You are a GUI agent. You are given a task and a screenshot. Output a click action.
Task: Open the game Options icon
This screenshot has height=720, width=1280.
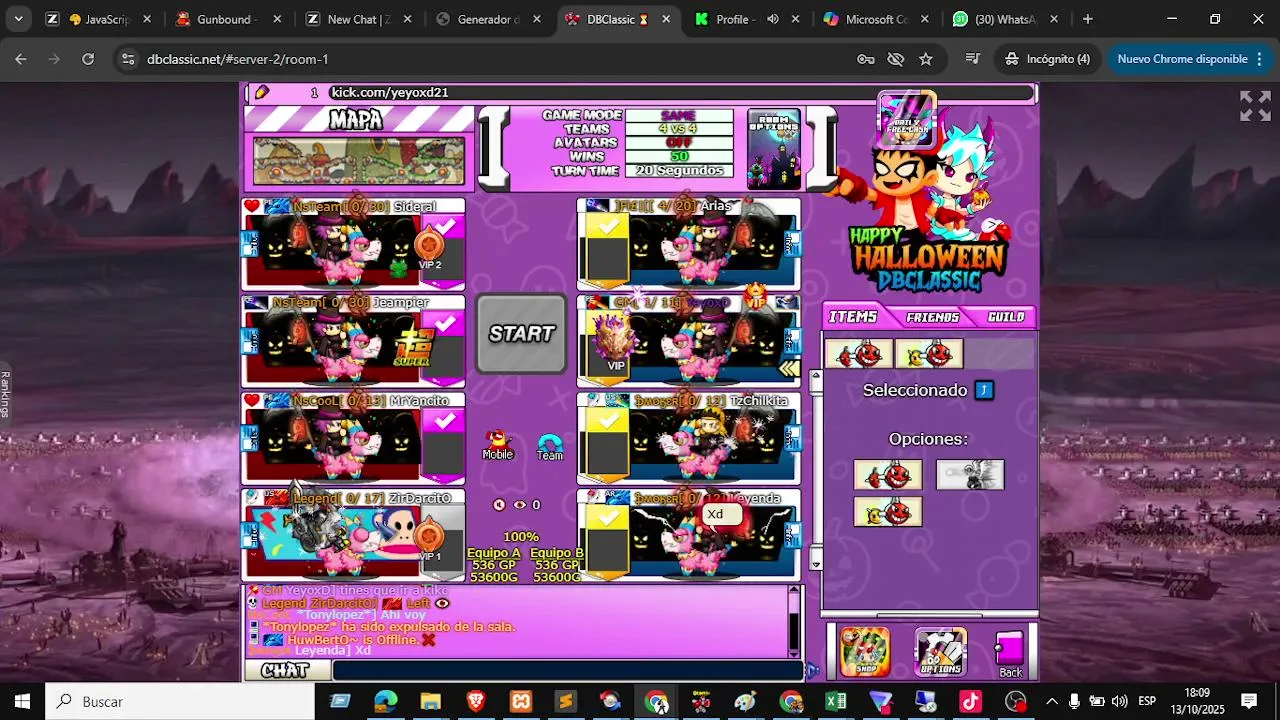940,652
